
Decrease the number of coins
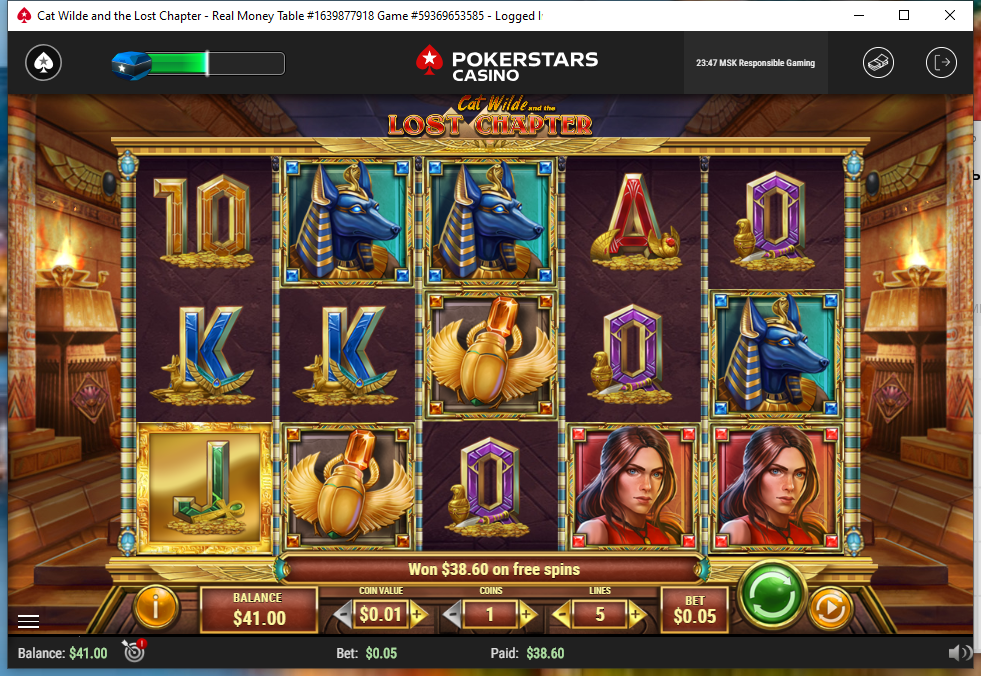pos(452,615)
